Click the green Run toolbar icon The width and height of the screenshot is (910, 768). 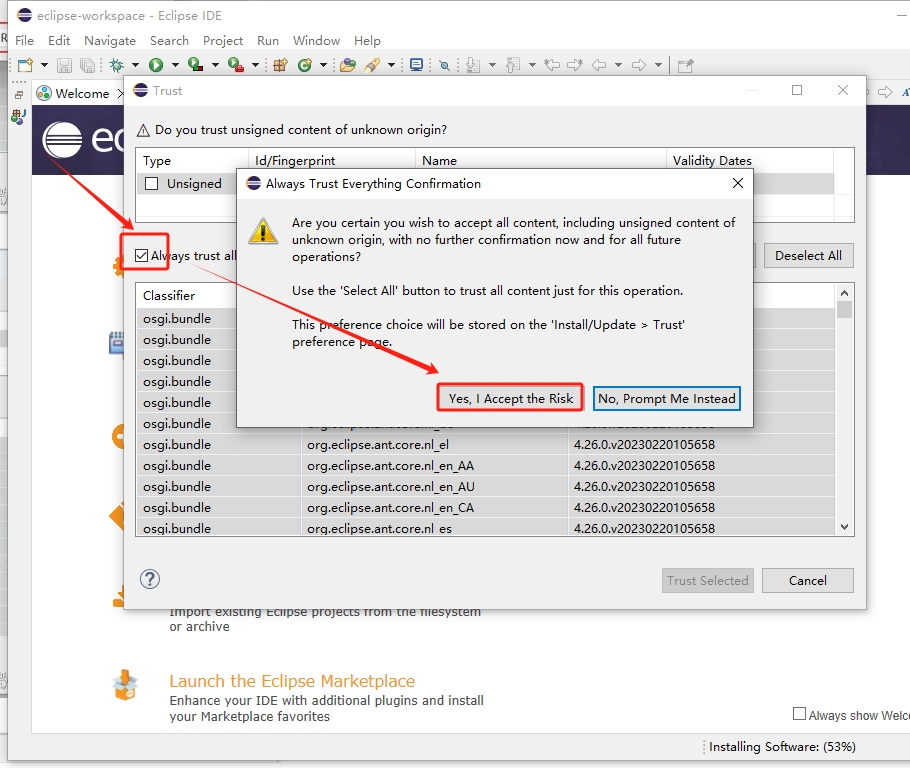156,65
